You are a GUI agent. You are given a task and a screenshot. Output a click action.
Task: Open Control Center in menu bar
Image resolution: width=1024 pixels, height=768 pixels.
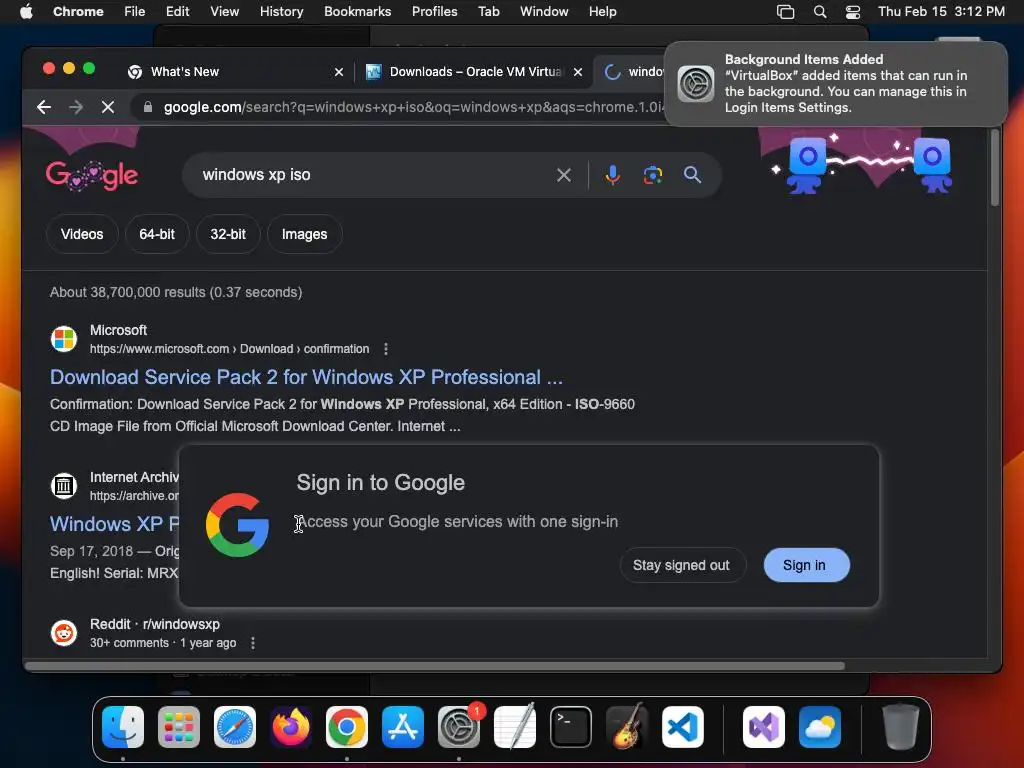[853, 12]
